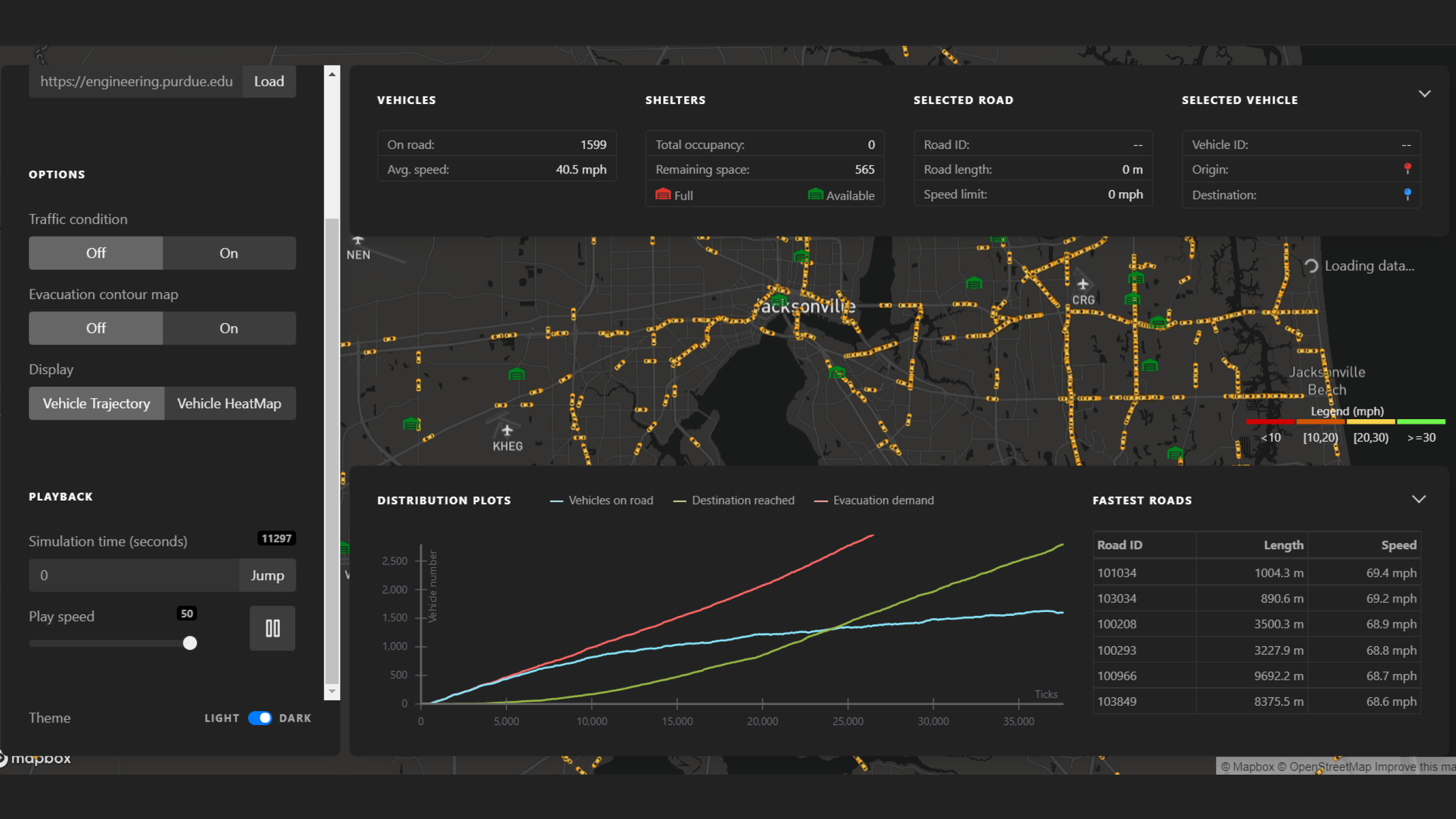Click the Road ID column header
Image resolution: width=1456 pixels, height=819 pixels.
coord(1144,545)
